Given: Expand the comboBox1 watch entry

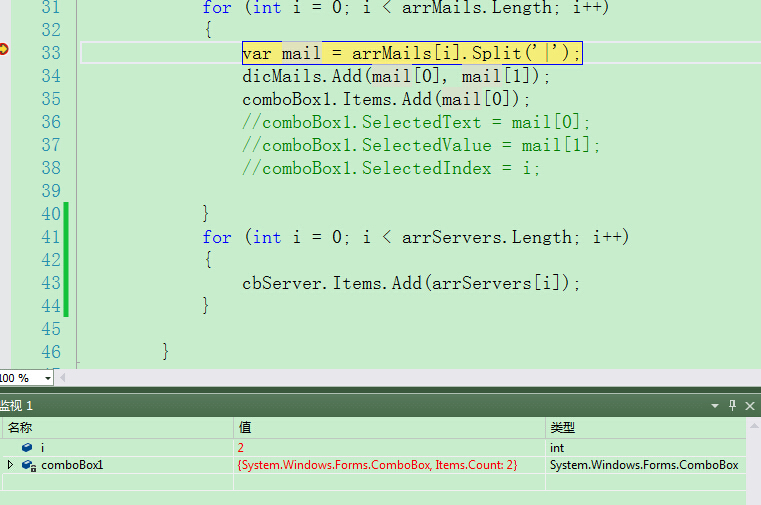Looking at the screenshot, I should [10, 465].
